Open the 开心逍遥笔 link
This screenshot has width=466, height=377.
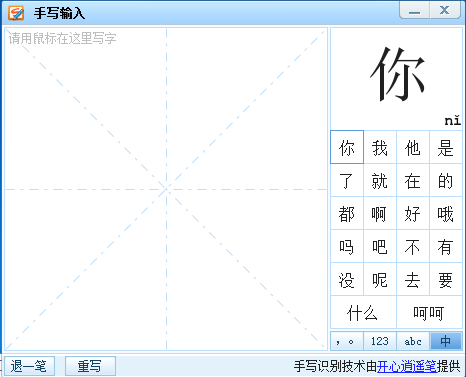point(407,366)
